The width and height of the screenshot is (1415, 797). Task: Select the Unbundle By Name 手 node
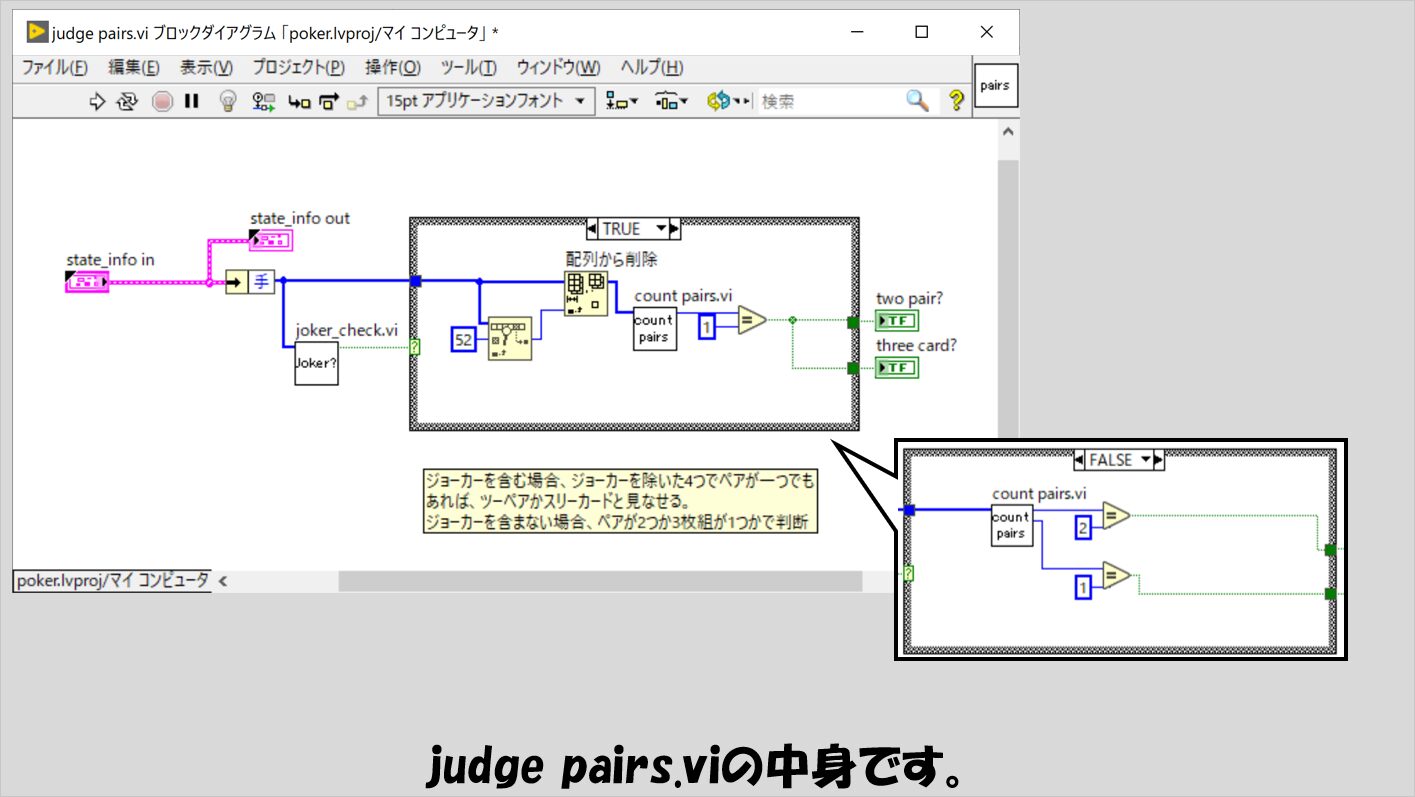[x=250, y=282]
